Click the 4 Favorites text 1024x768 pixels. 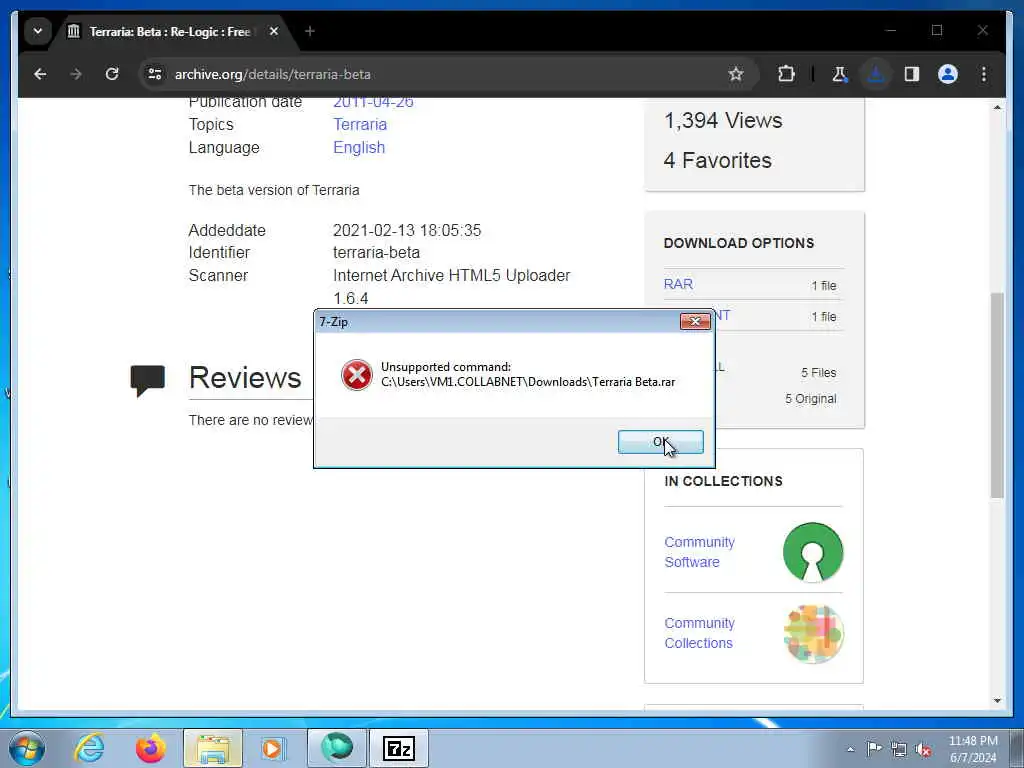click(x=718, y=160)
